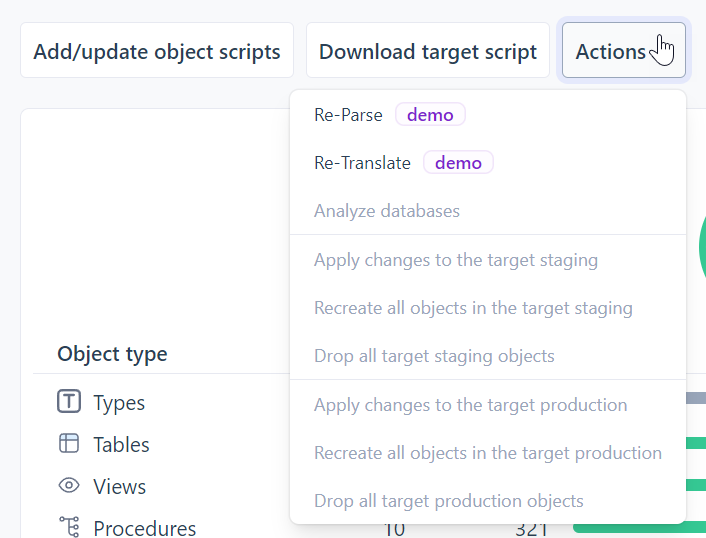Click the demo badge beside Re-Parse
The width and height of the screenshot is (706, 538).
[430, 115]
